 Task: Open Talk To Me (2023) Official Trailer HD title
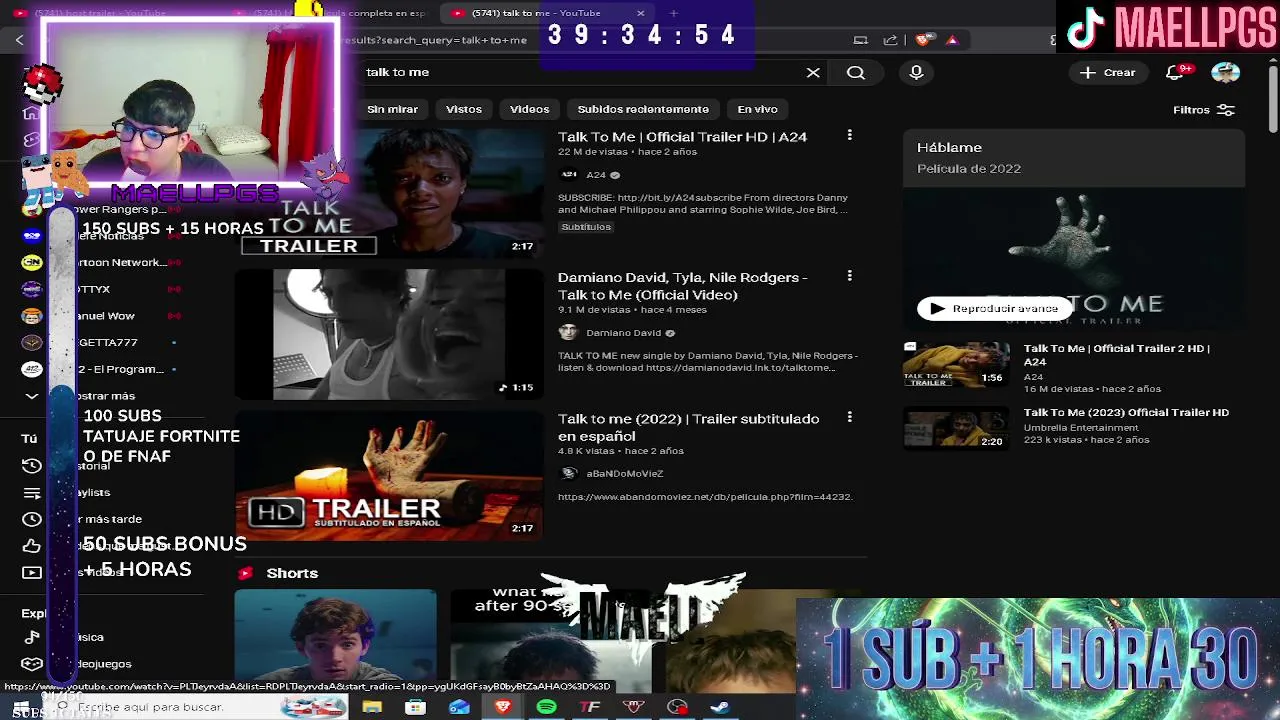(x=1126, y=413)
